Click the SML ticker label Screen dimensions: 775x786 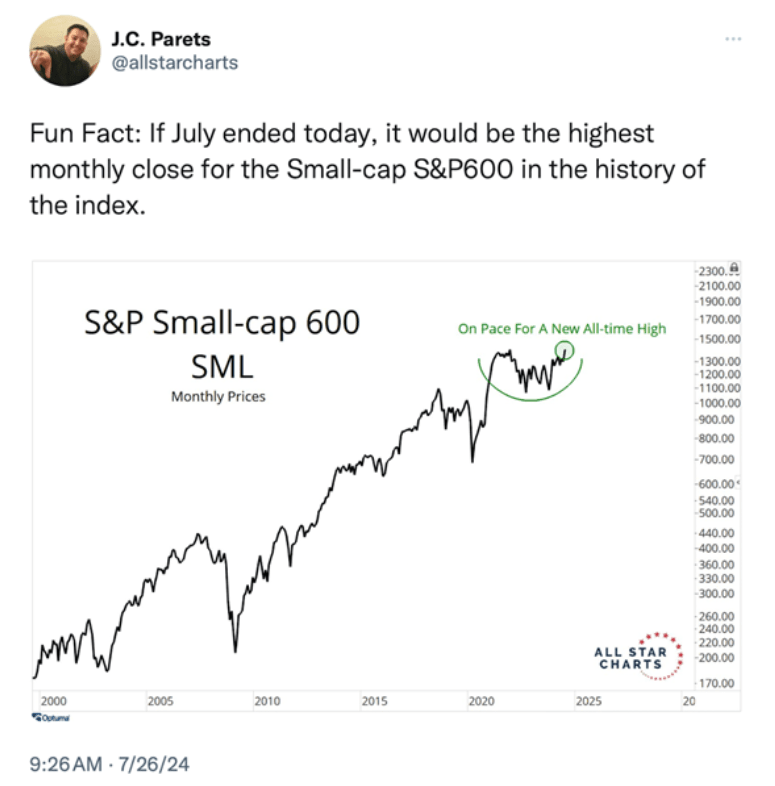[x=219, y=361]
